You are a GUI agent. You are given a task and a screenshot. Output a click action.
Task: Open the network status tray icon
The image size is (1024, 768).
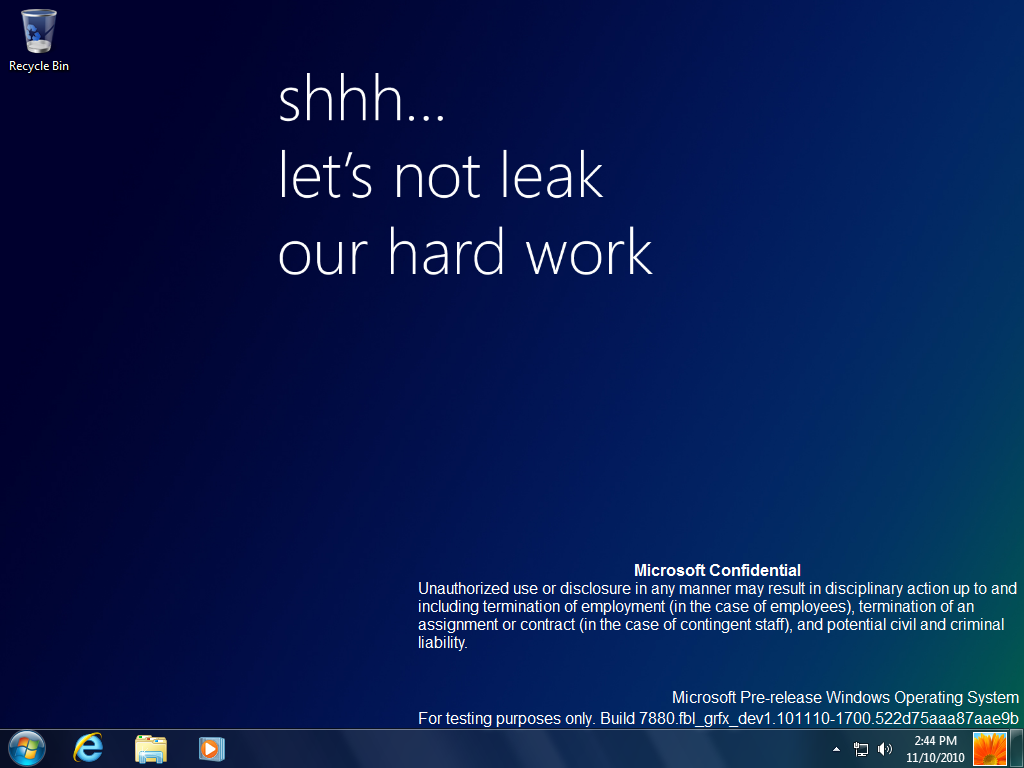pyautogui.click(x=861, y=749)
